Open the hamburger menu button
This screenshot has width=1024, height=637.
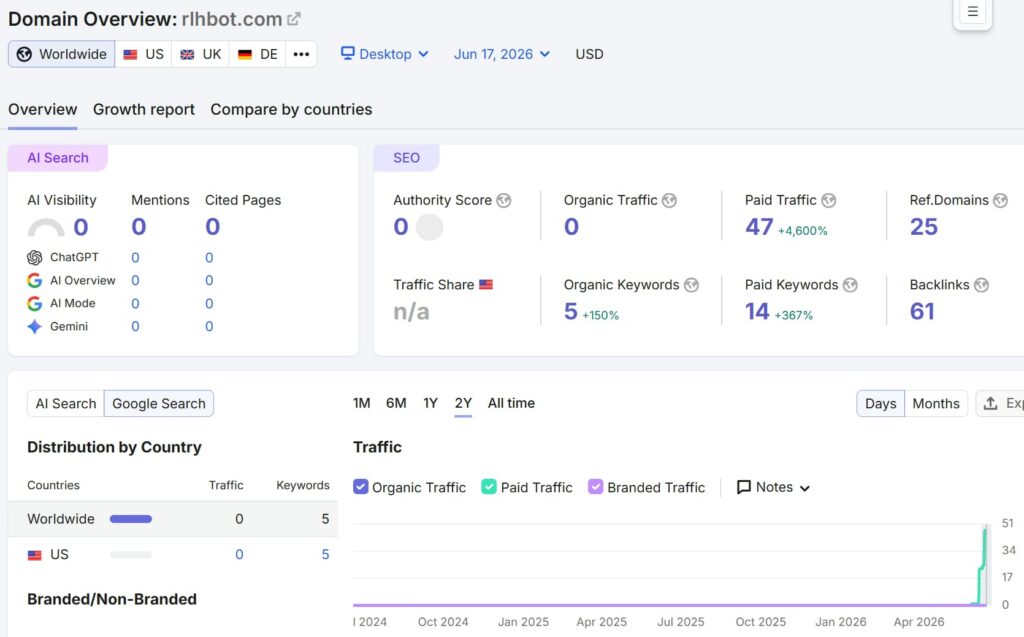972,12
